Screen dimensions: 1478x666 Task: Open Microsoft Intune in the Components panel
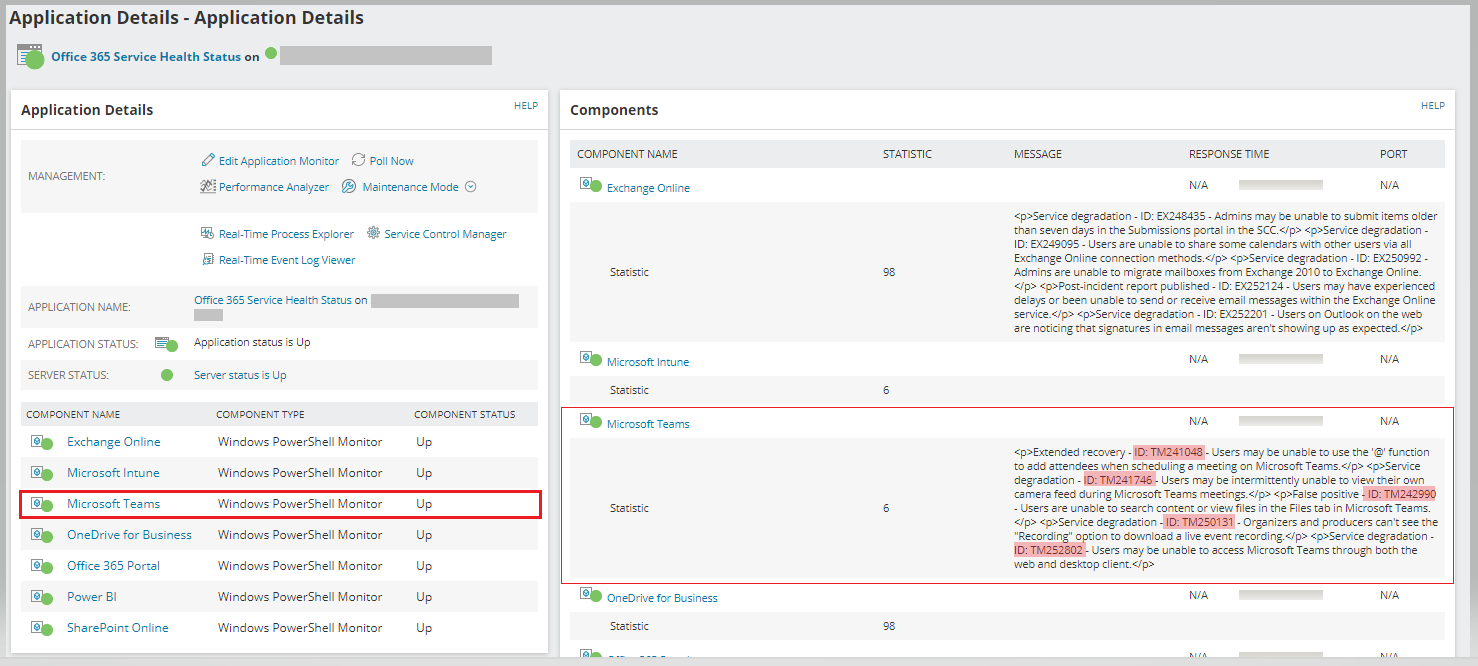[648, 362]
